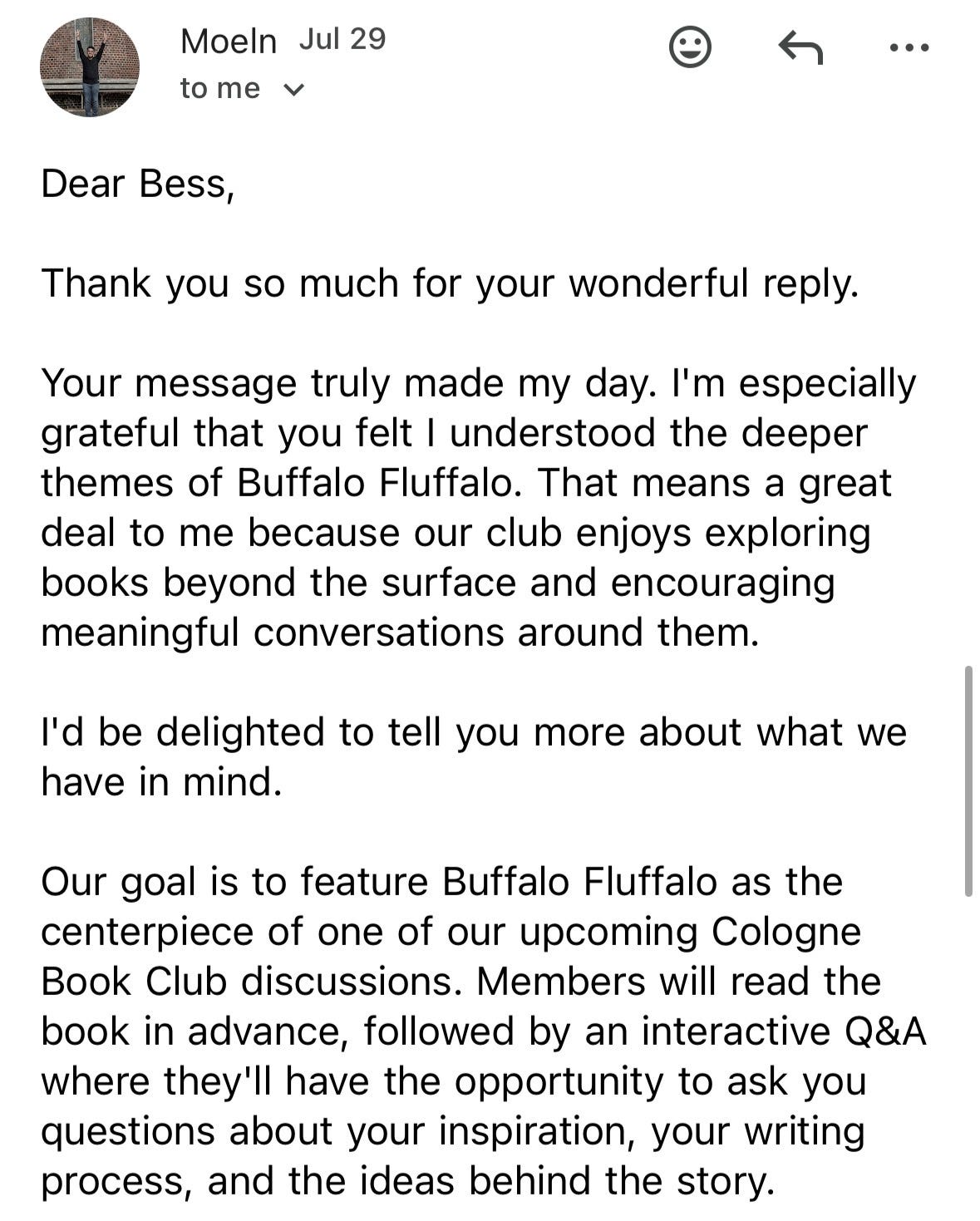The width and height of the screenshot is (980, 1221).
Task: Reply to Moeln using the arrow icon
Action: 800,47
